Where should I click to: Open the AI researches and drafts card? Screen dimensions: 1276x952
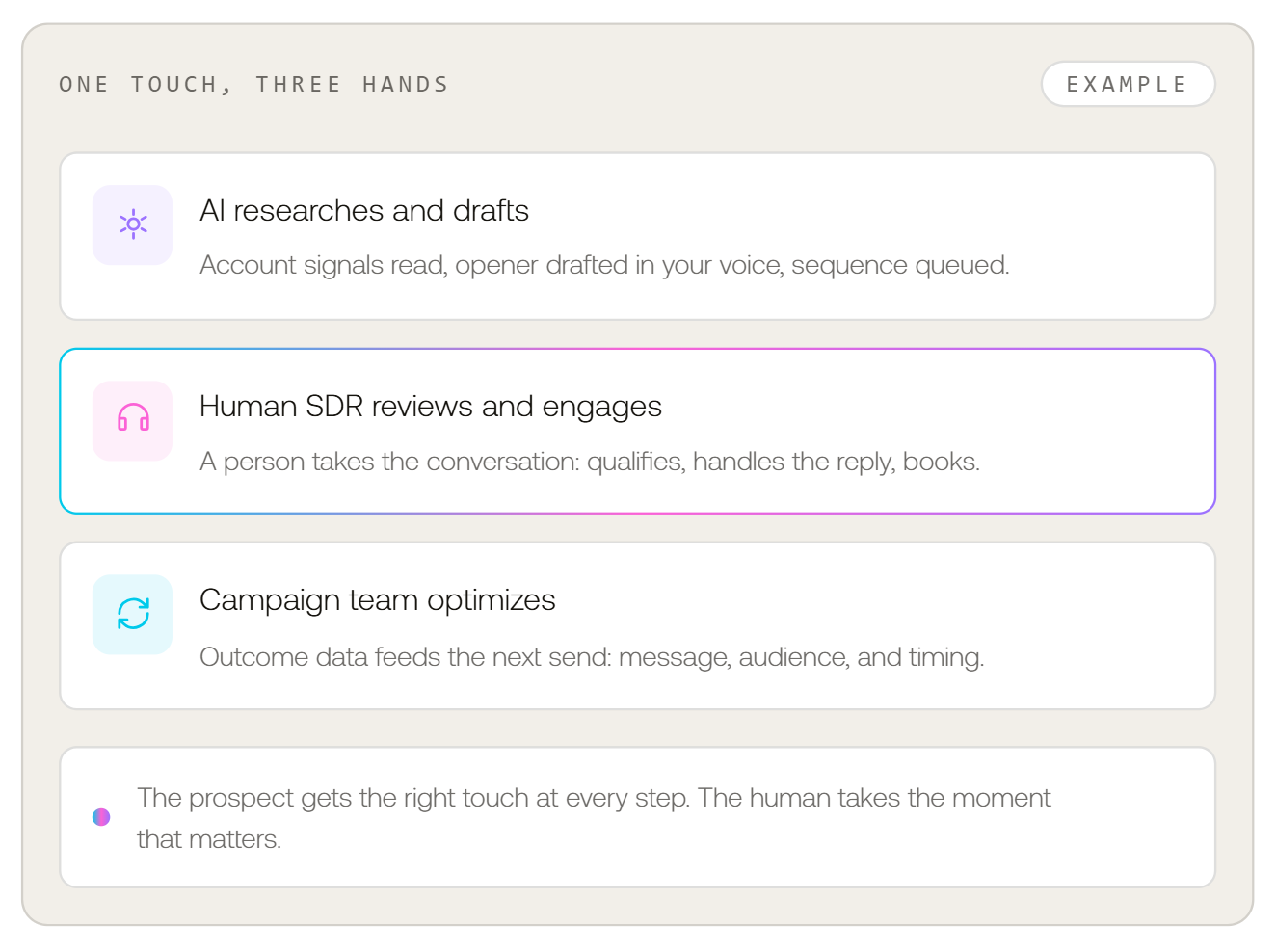click(637, 236)
